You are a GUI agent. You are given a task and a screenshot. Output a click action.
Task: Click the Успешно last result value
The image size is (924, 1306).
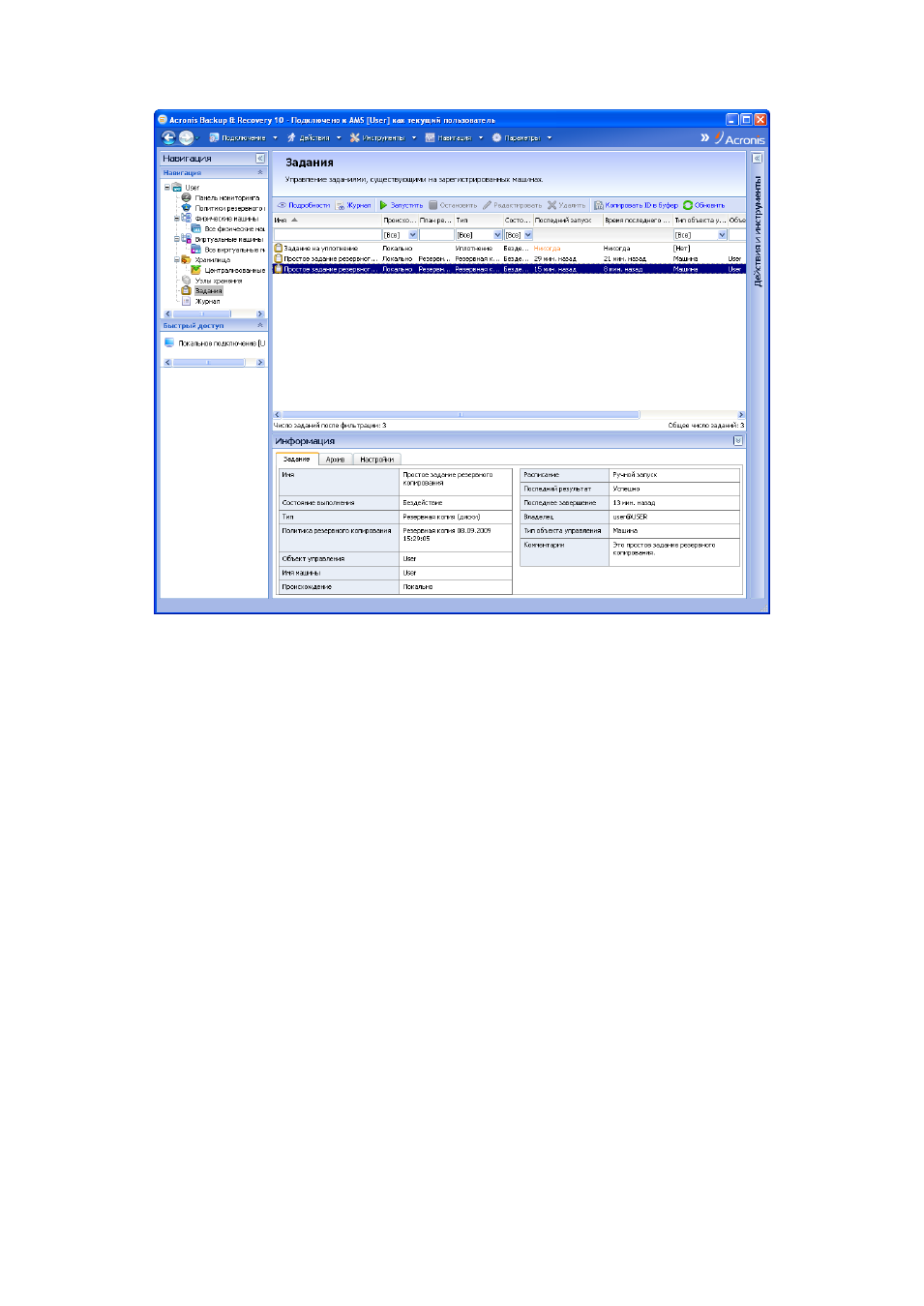[x=626, y=489]
